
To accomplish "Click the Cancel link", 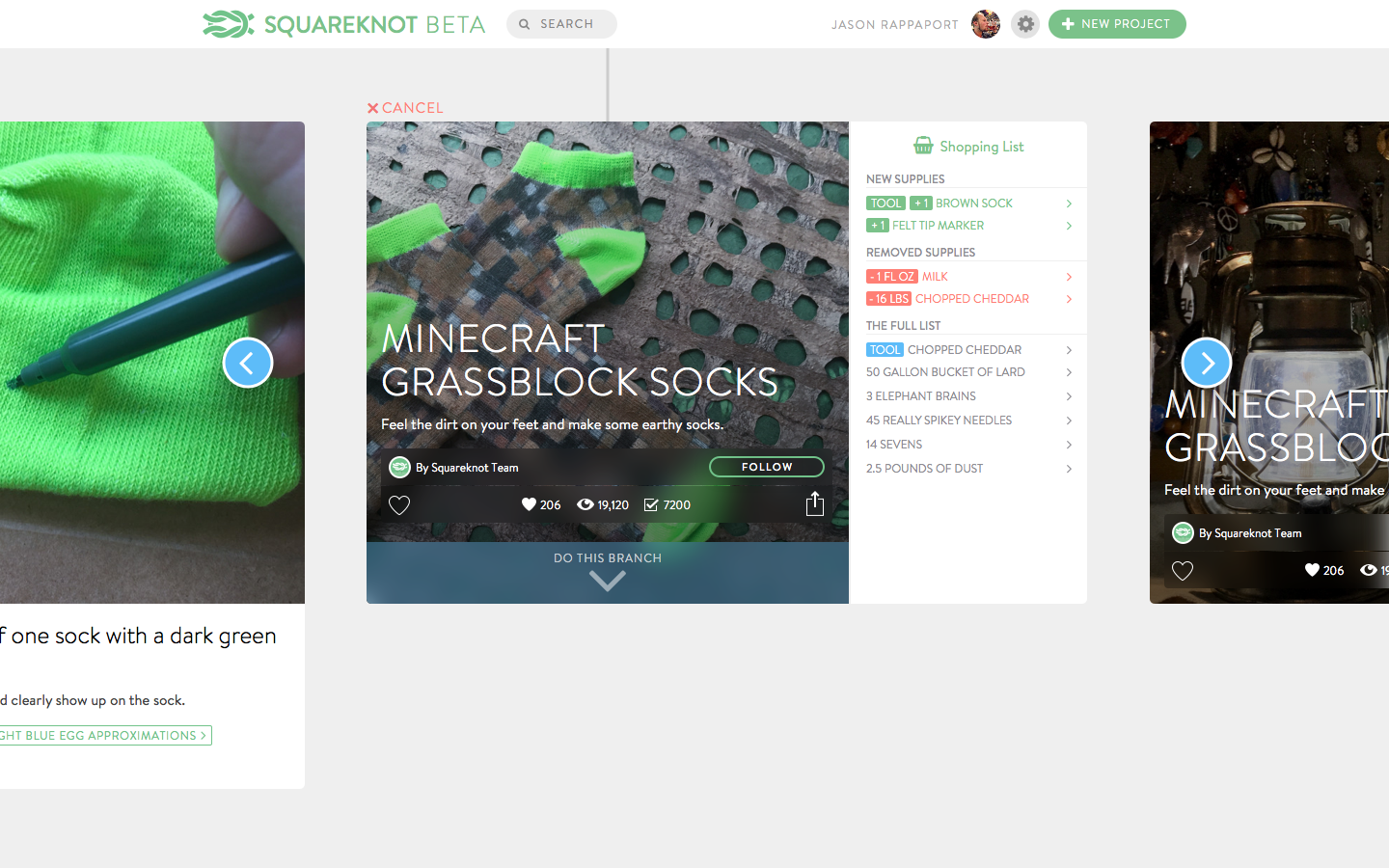I will pos(405,108).
